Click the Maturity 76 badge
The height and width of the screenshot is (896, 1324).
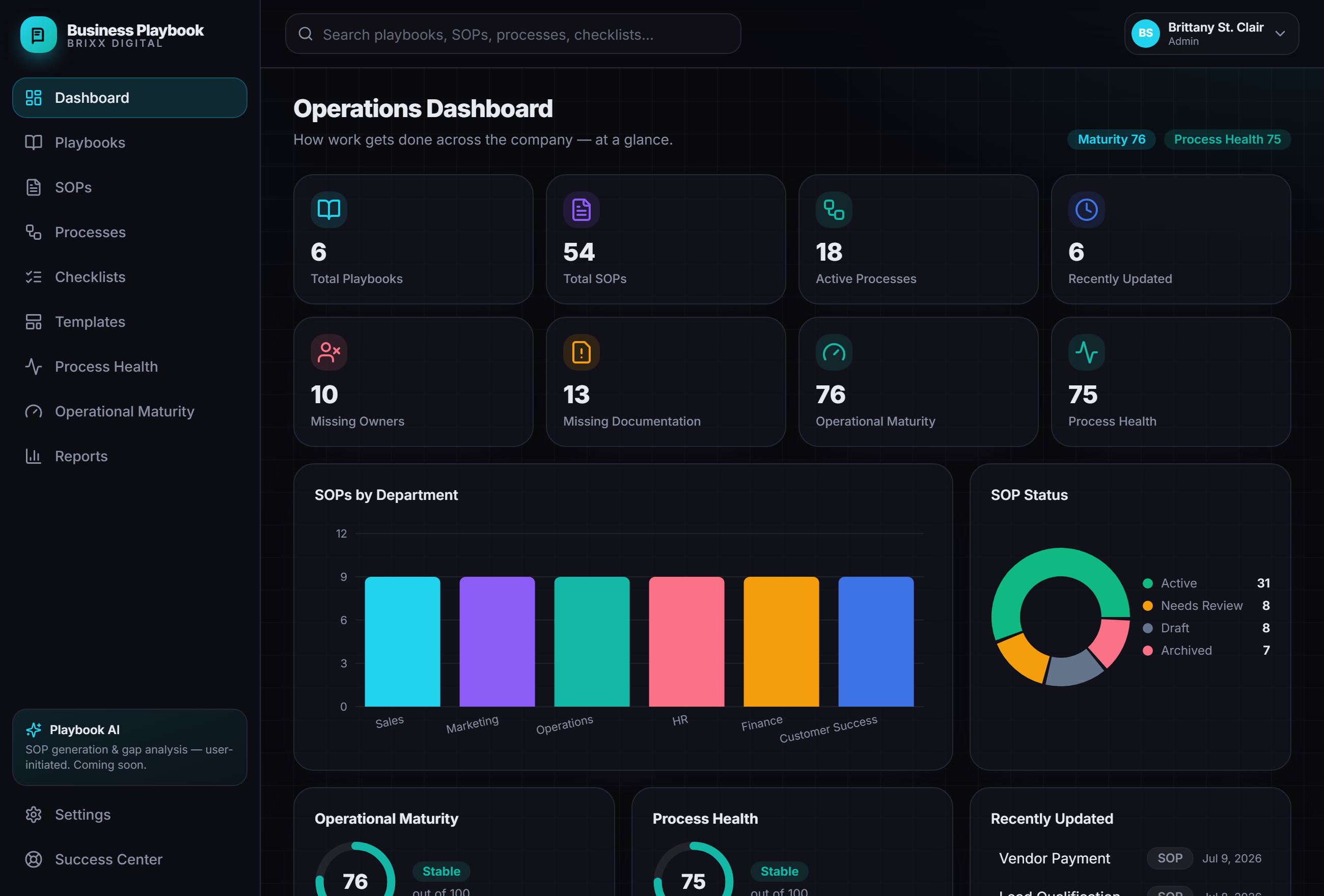(x=1111, y=139)
